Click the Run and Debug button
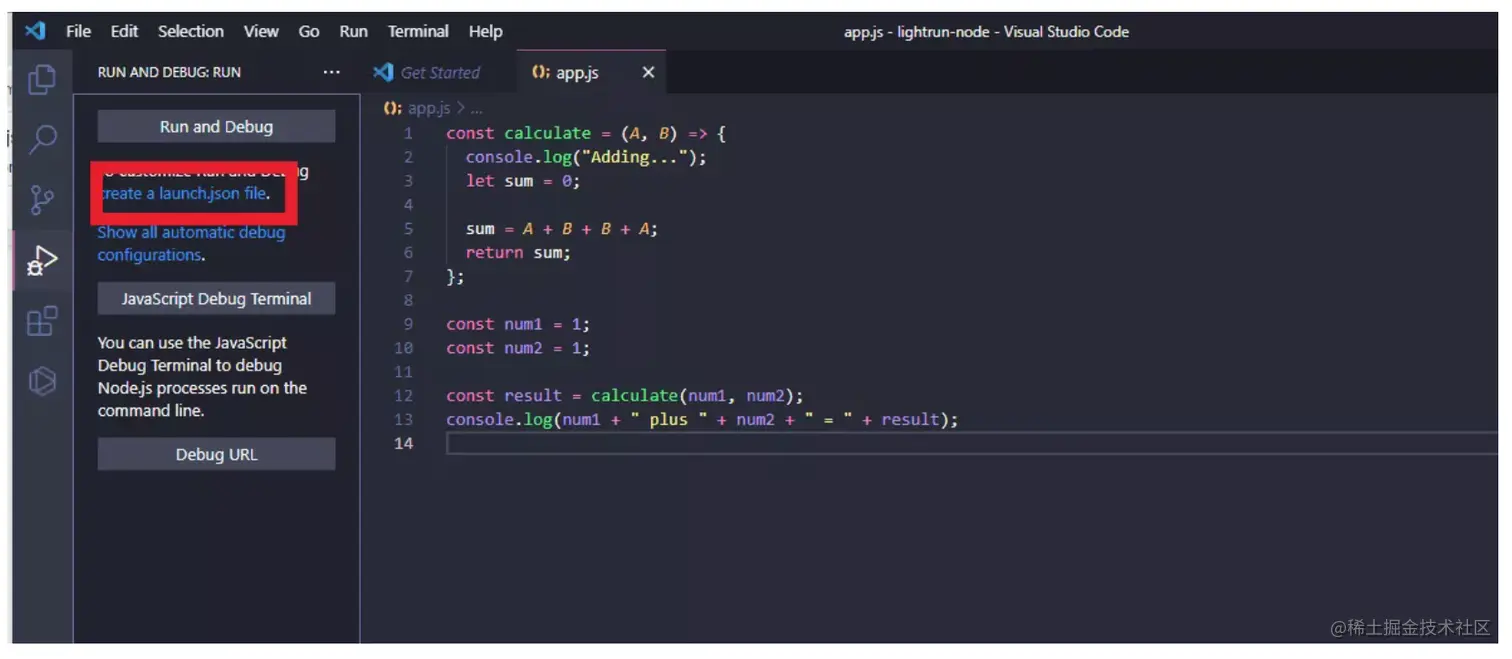The height and width of the screenshot is (659, 1512). 216,127
